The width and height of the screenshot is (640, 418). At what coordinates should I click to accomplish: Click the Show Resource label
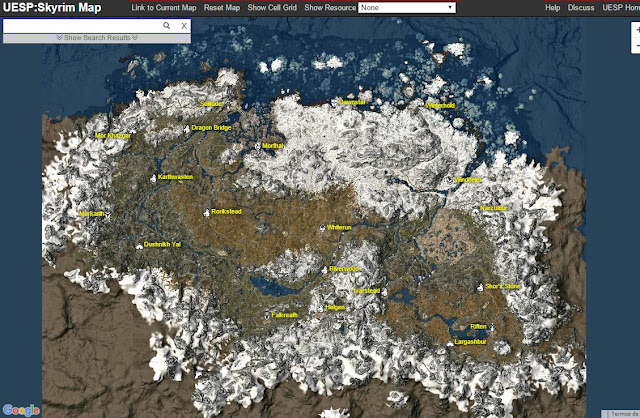click(330, 7)
